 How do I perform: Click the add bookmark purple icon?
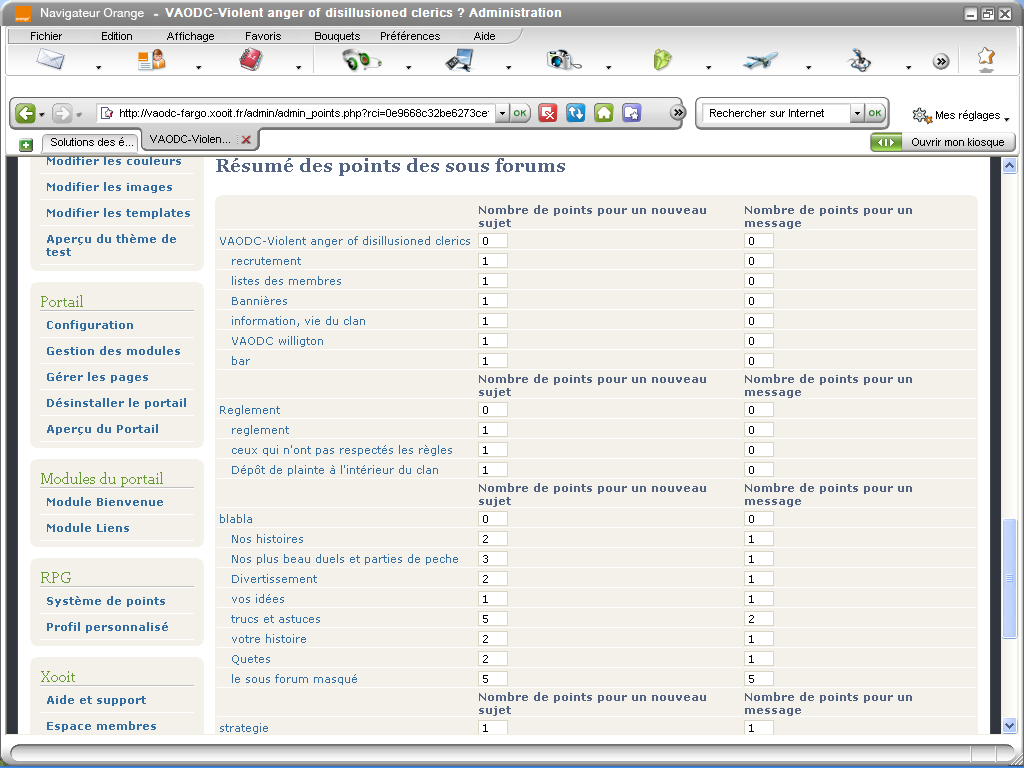(x=632, y=113)
